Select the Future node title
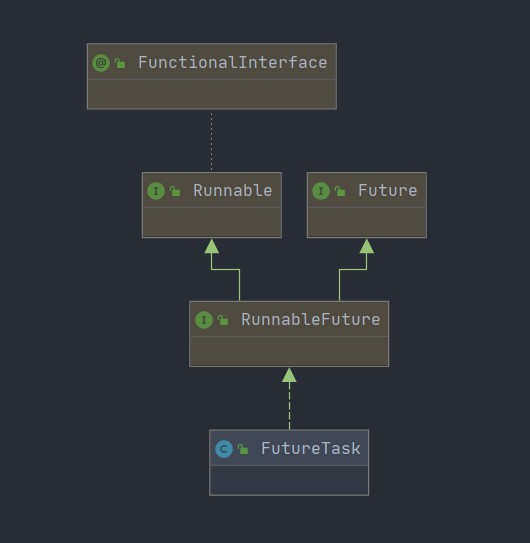 click(387, 190)
